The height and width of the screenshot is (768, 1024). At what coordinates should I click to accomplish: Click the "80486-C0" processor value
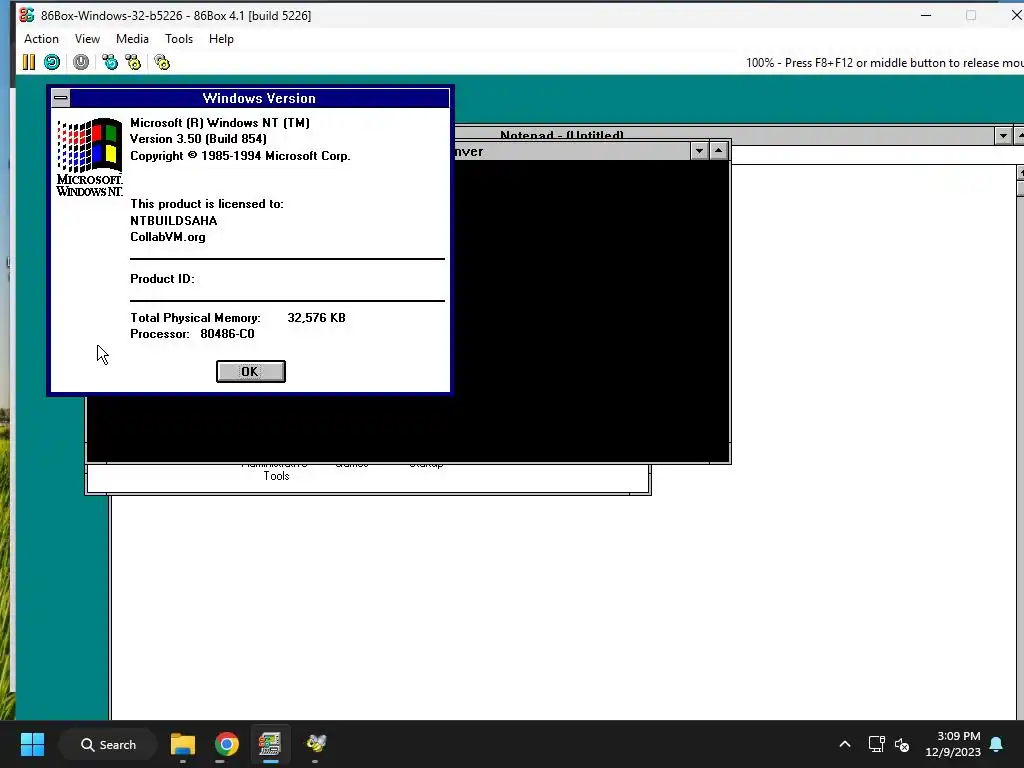click(227, 334)
